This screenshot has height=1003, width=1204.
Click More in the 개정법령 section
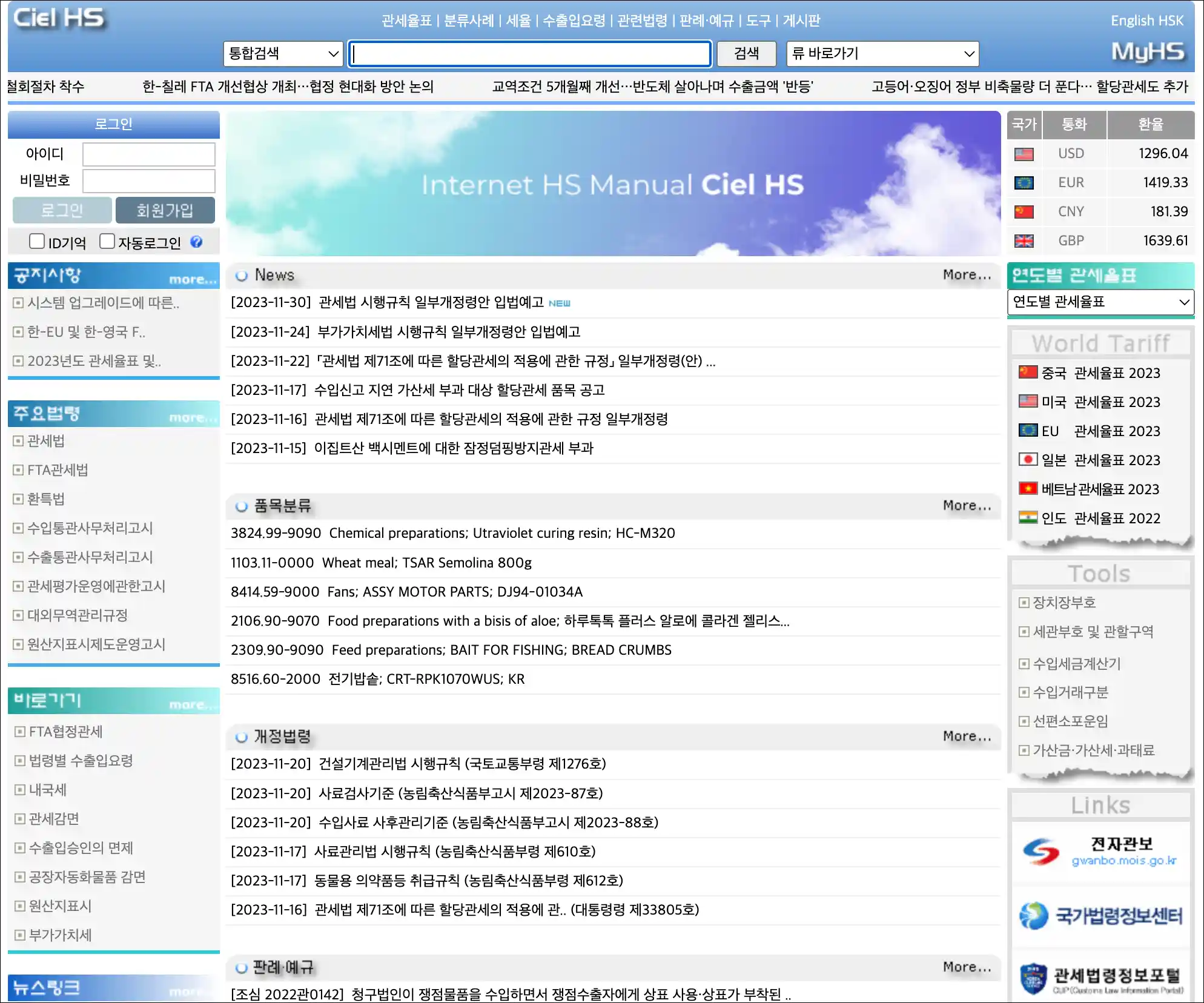[967, 737]
